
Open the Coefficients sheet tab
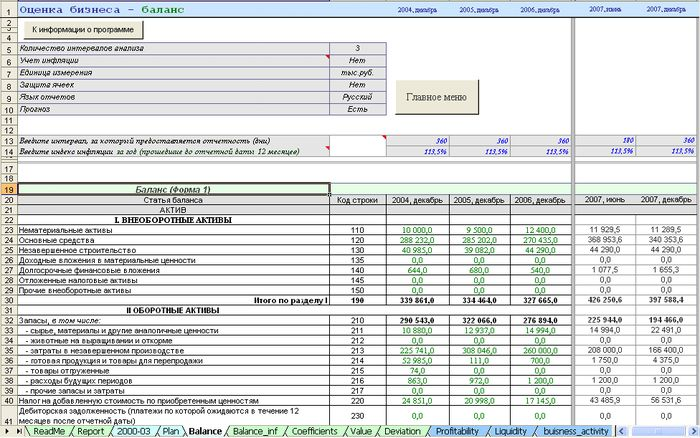click(x=314, y=431)
